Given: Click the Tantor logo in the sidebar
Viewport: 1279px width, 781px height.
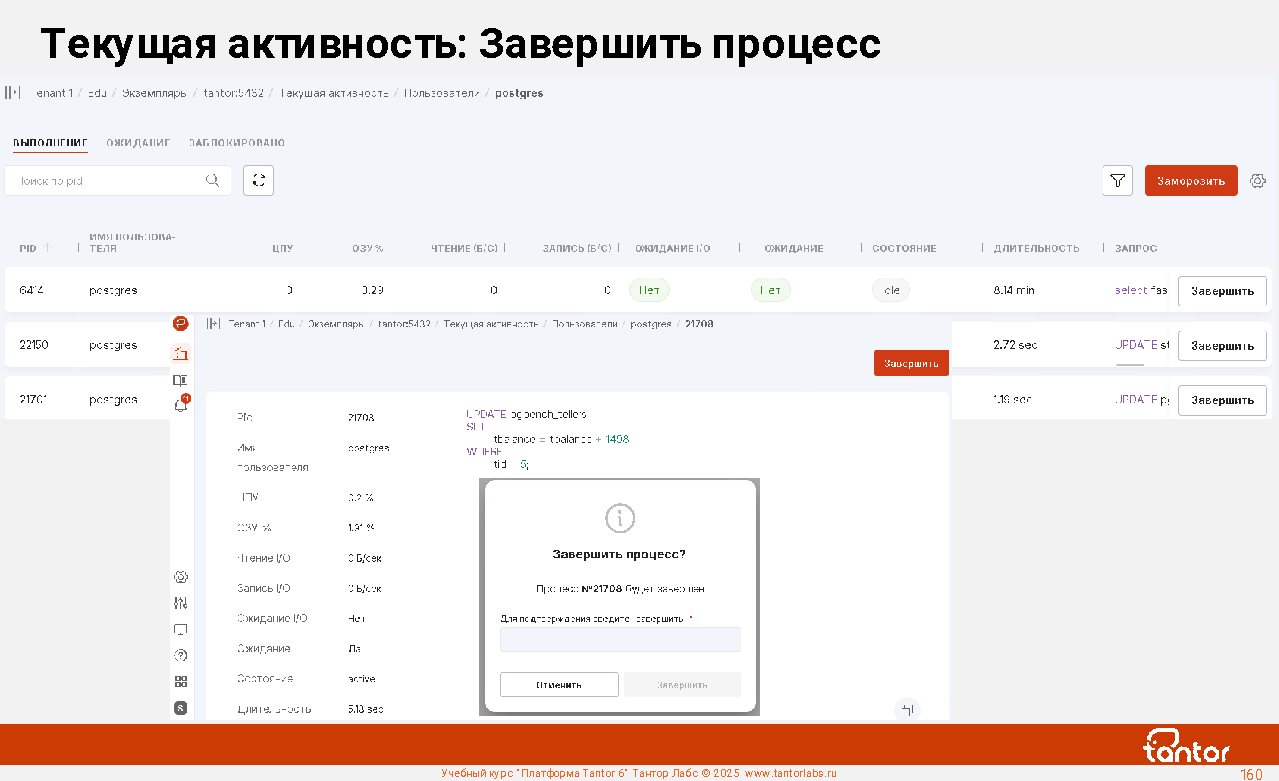Looking at the screenshot, I should coord(181,323).
